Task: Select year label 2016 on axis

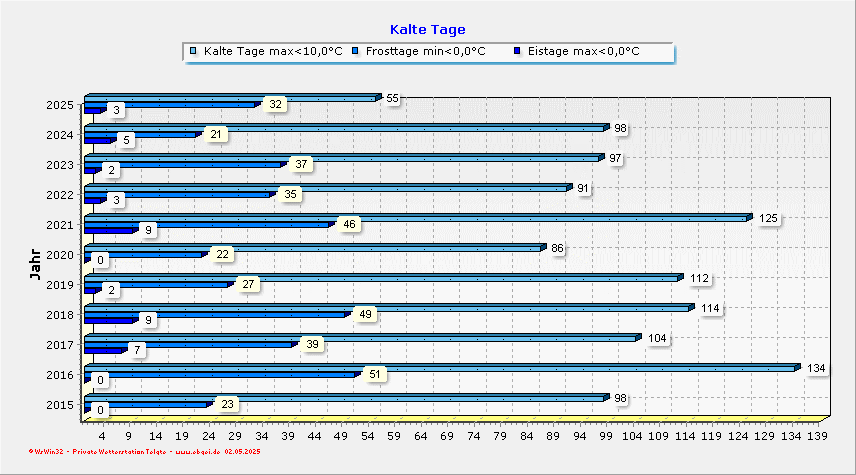Action: 60,375
